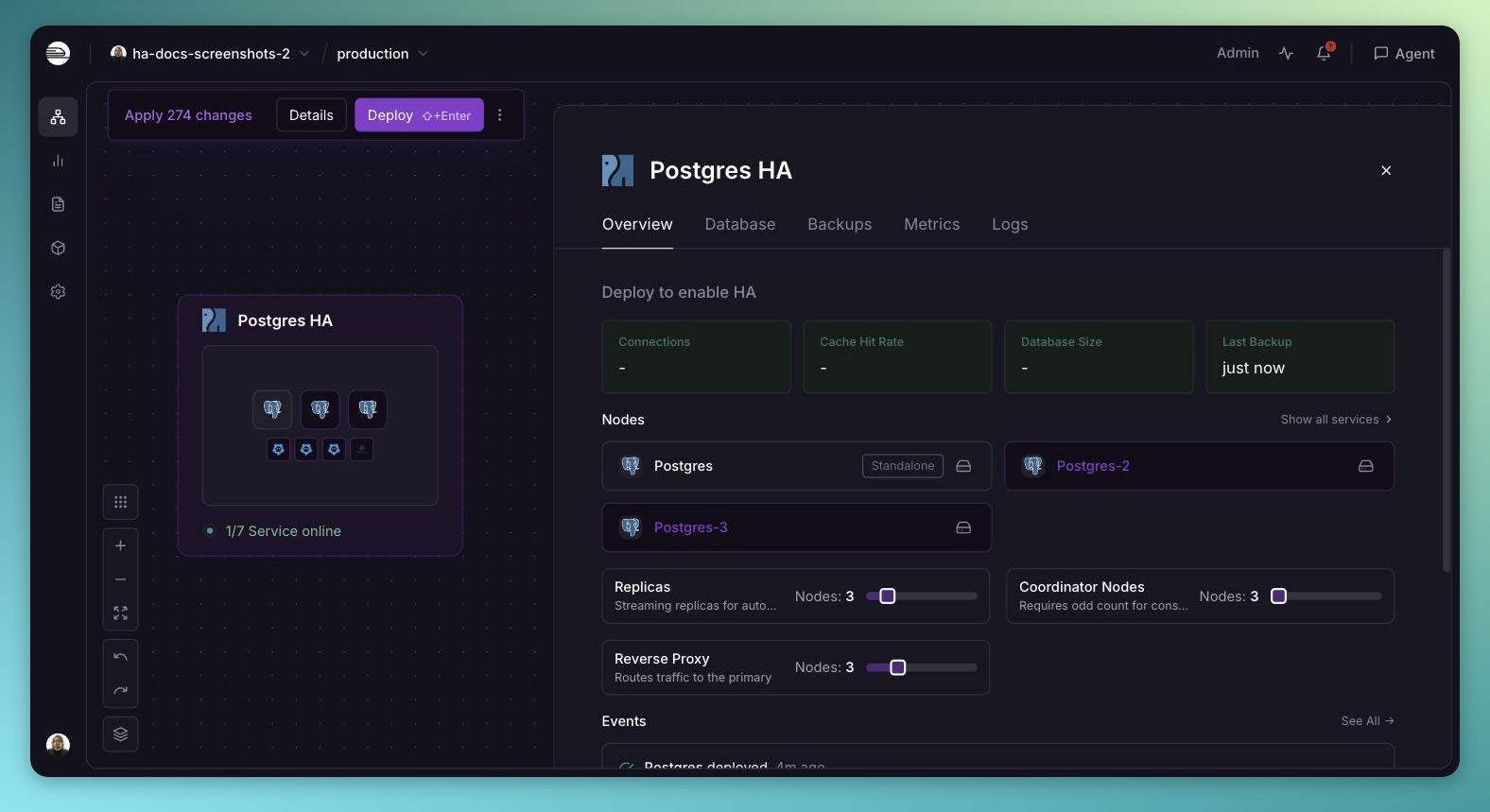Click the Admin link in header

pos(1238,53)
